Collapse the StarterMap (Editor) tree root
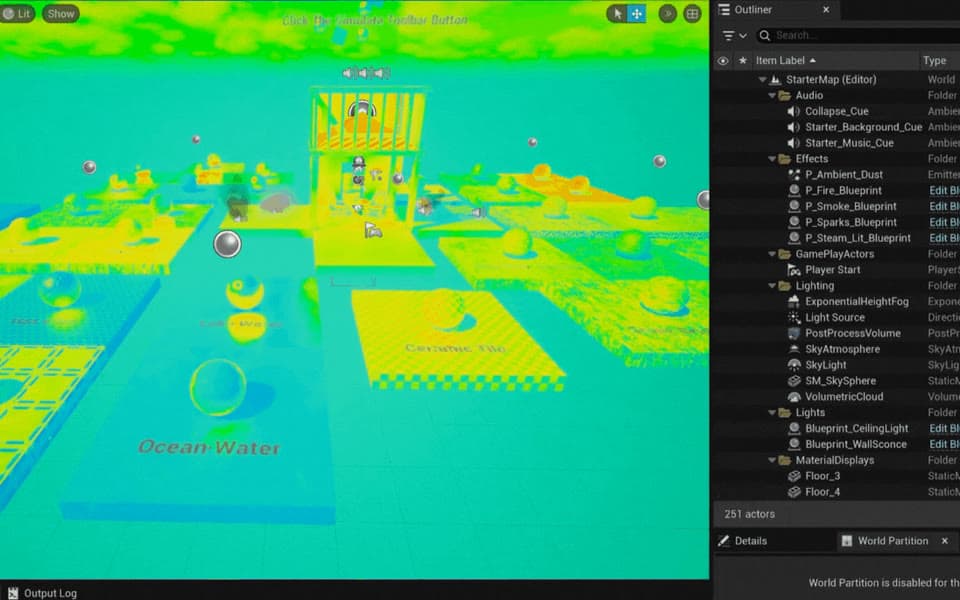 pos(762,80)
